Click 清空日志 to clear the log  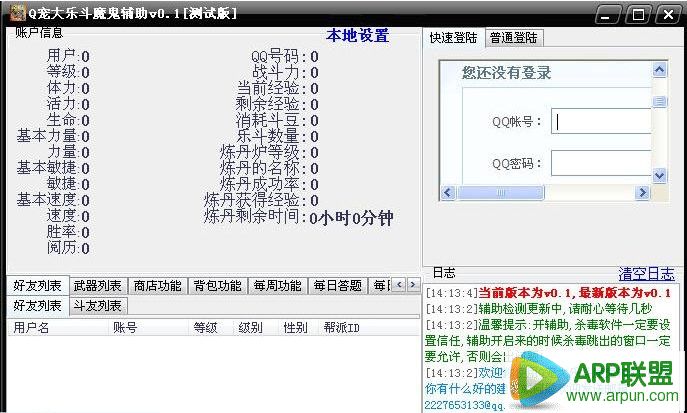click(x=646, y=274)
